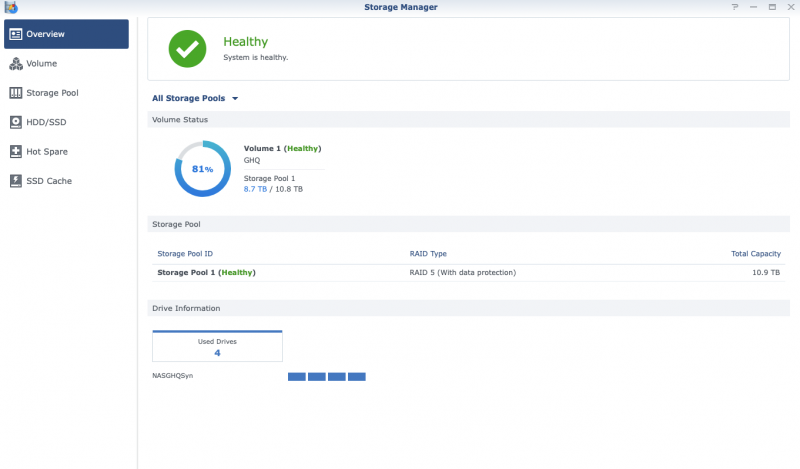Select Hot Spare in the left panel

pos(46,152)
